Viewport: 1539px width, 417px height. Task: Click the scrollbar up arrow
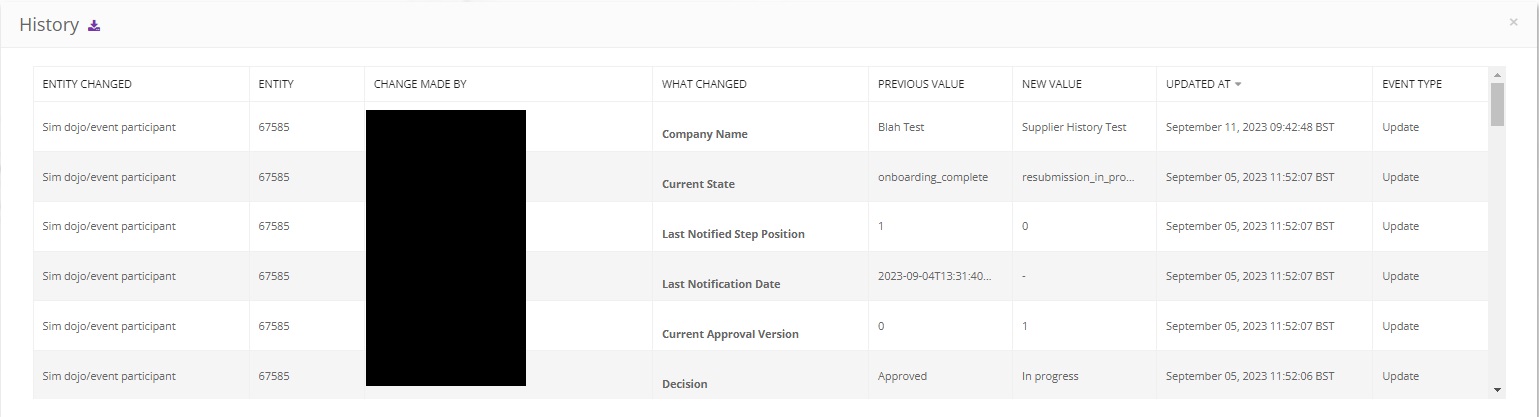(x=1497, y=75)
